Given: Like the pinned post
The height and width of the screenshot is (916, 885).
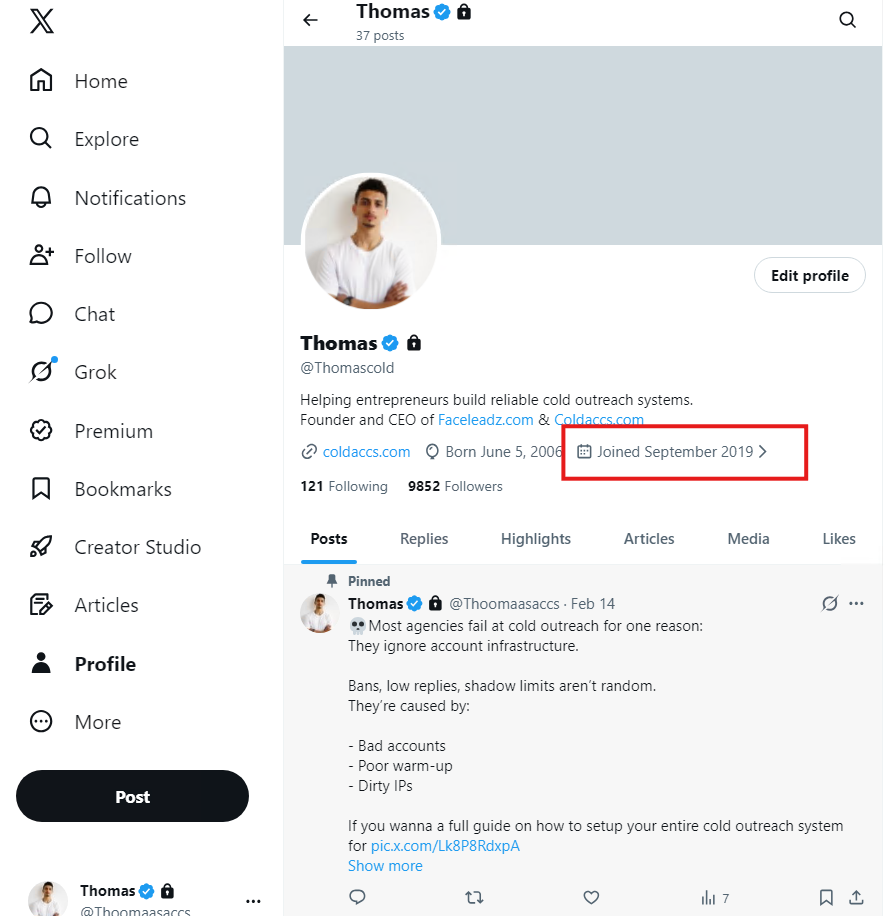Looking at the screenshot, I should pyautogui.click(x=591, y=897).
